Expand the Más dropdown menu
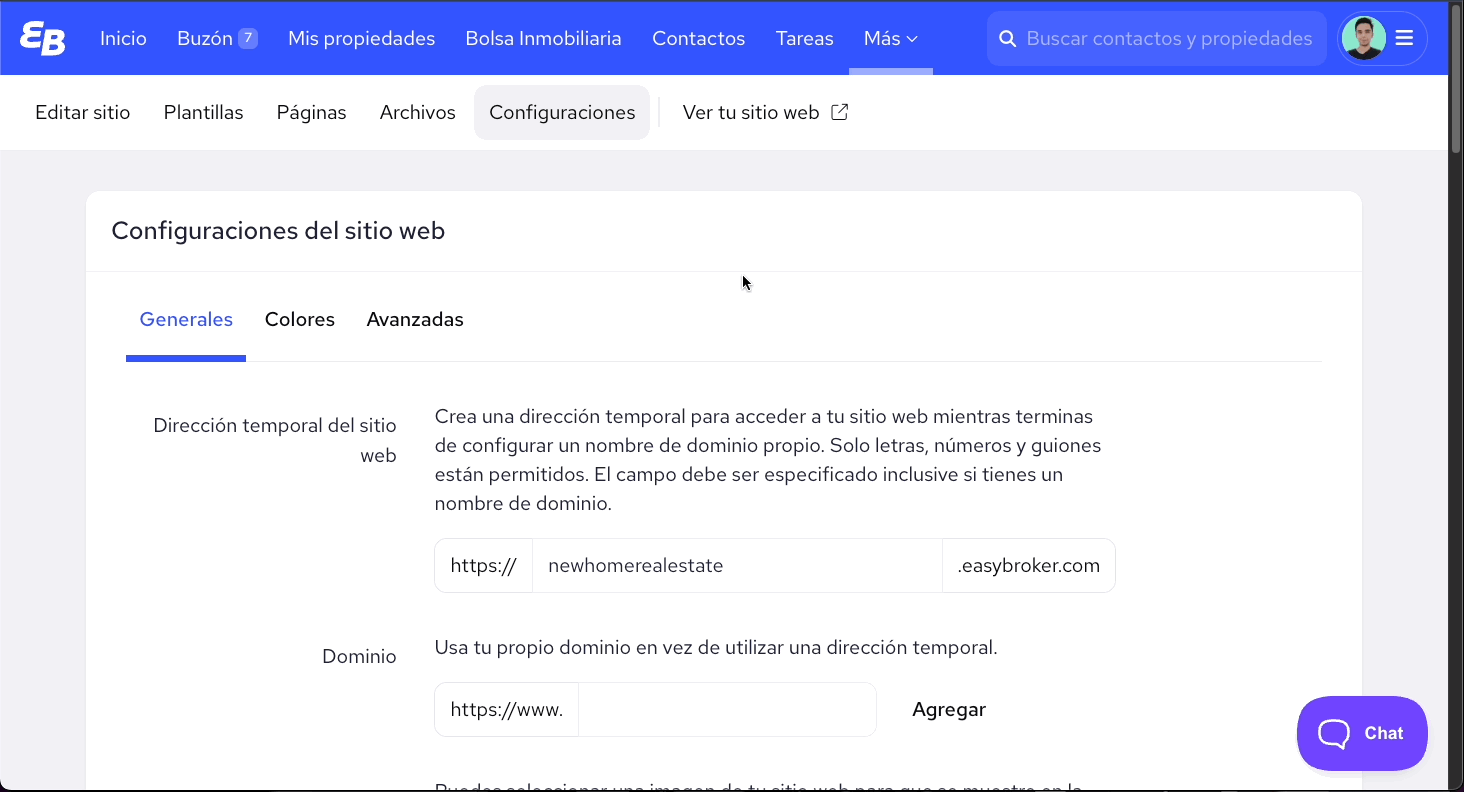The width and height of the screenshot is (1464, 792). pos(891,38)
